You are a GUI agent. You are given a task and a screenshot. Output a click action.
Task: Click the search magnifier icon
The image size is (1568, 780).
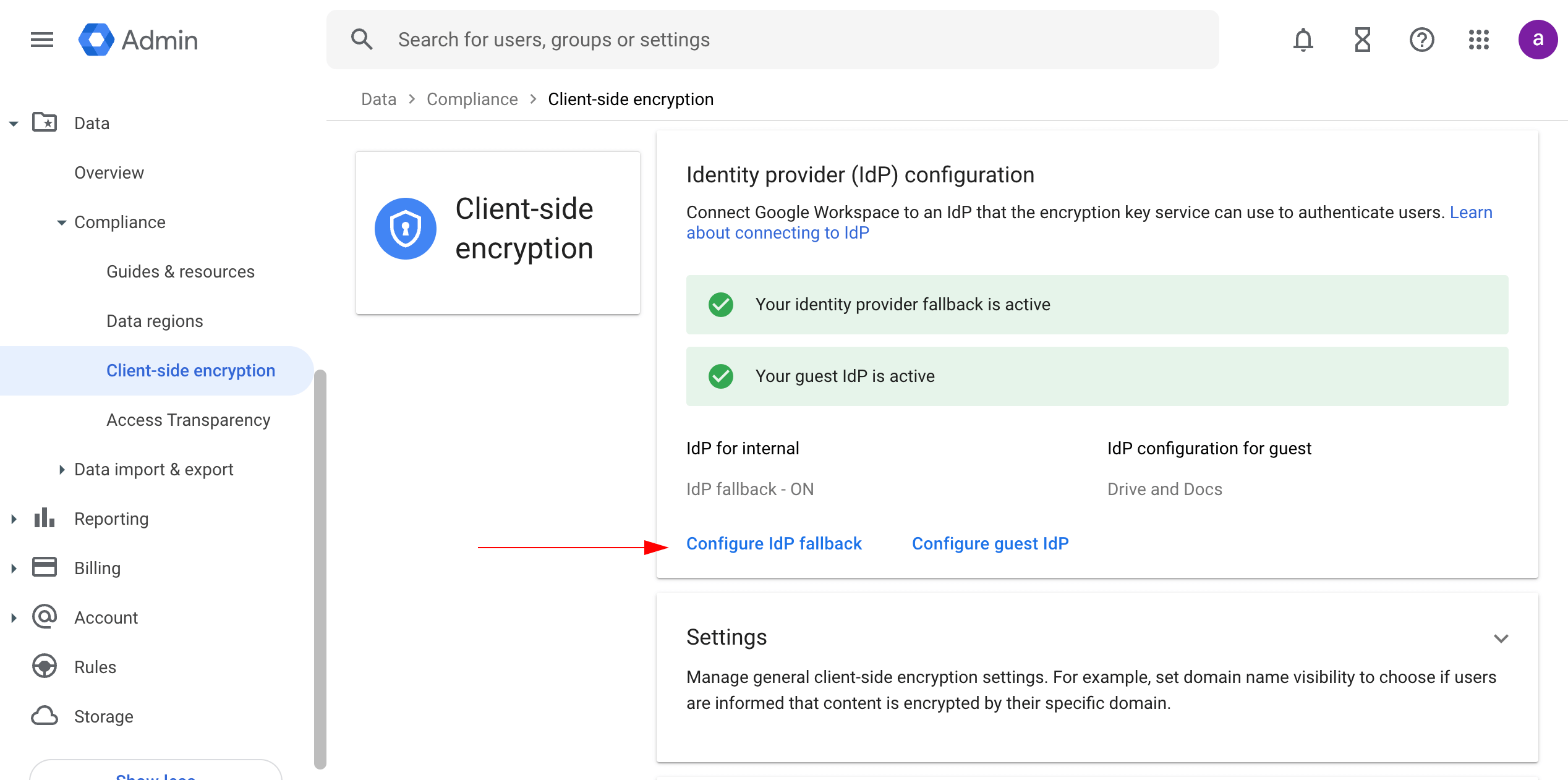362,40
